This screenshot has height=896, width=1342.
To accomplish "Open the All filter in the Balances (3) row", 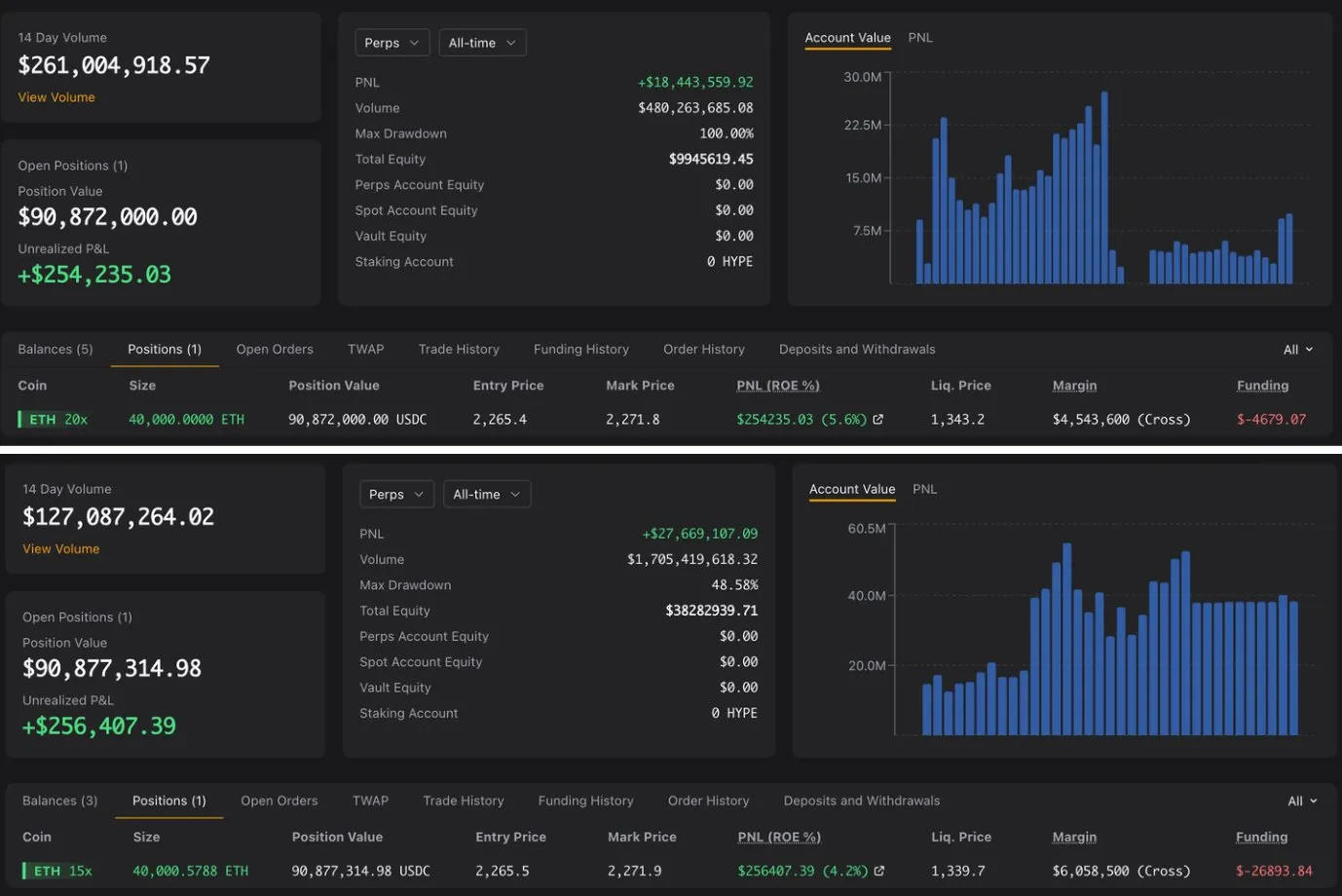I will [1301, 802].
